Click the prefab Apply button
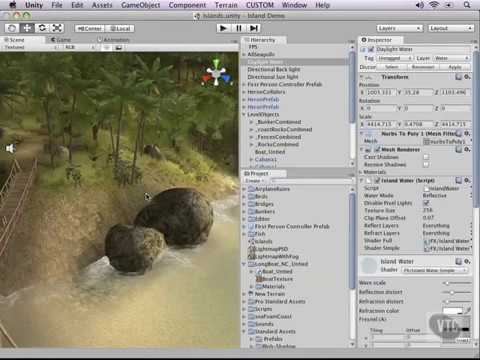Screen dimensions: 480x360 tap(455, 67)
